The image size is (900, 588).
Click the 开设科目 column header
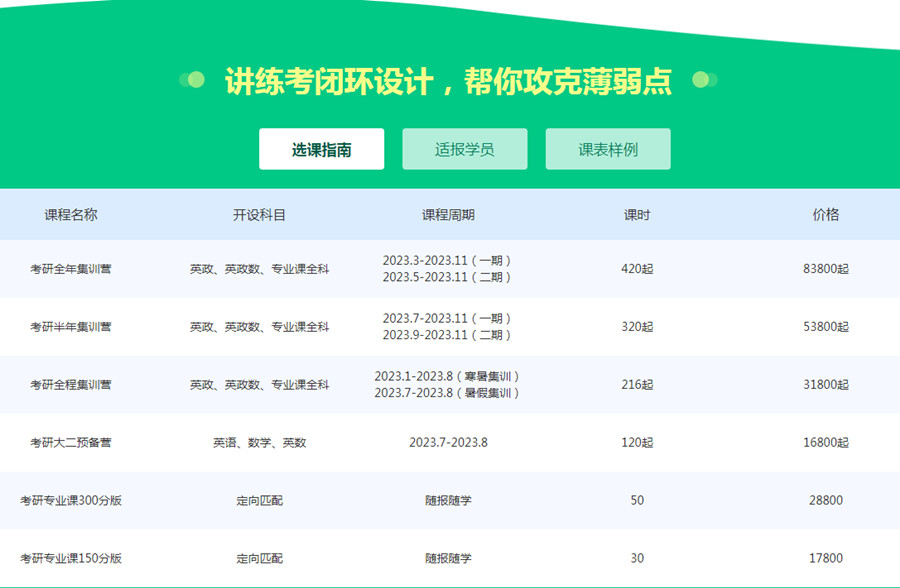pyautogui.click(x=259, y=215)
